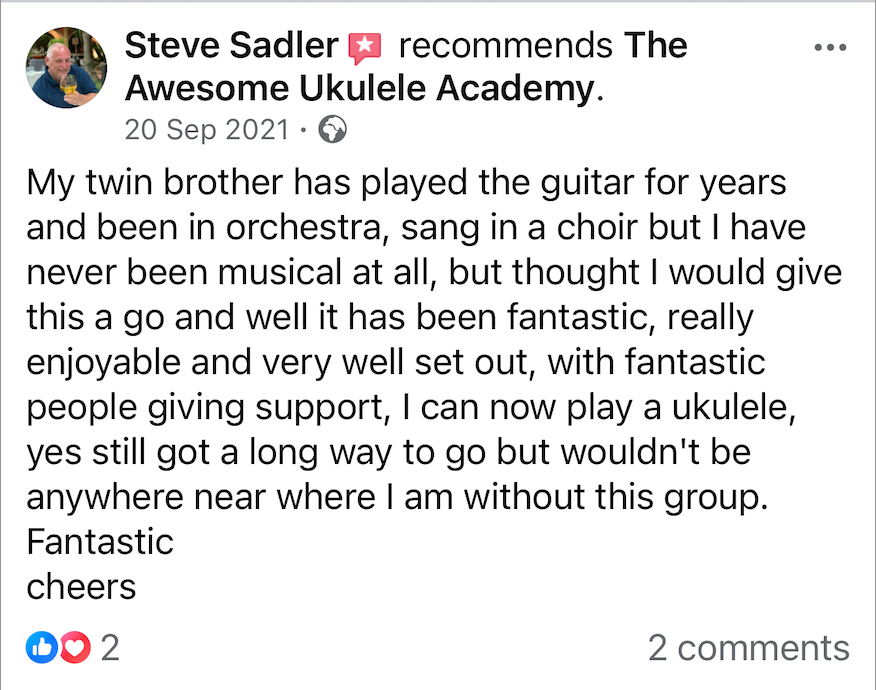
Task: Show the 2 comments on post
Action: [749, 648]
